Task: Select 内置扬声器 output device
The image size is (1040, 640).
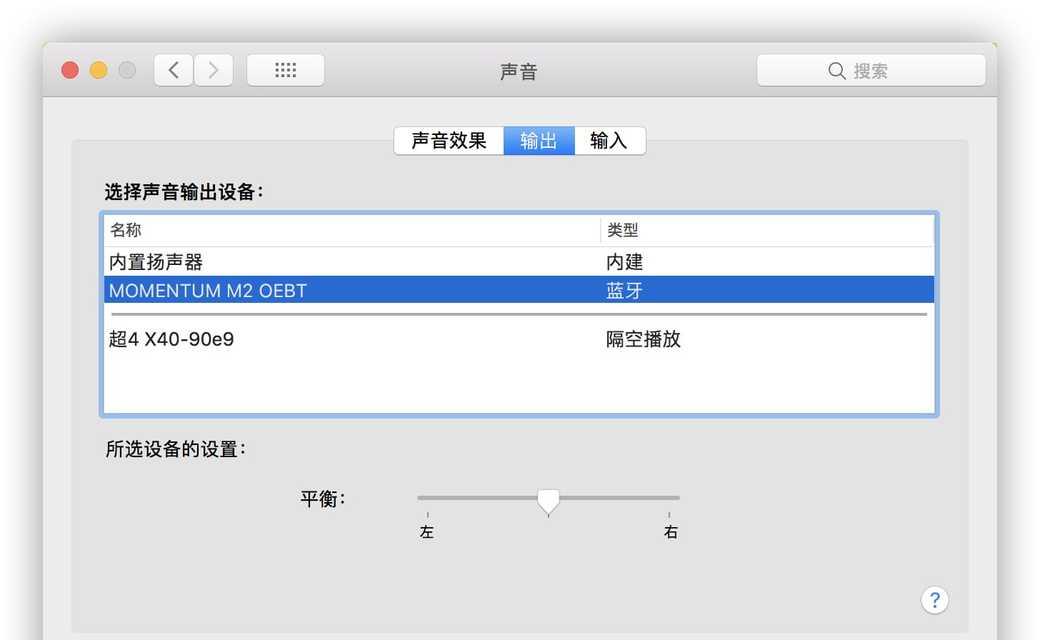Action: pyautogui.click(x=519, y=261)
